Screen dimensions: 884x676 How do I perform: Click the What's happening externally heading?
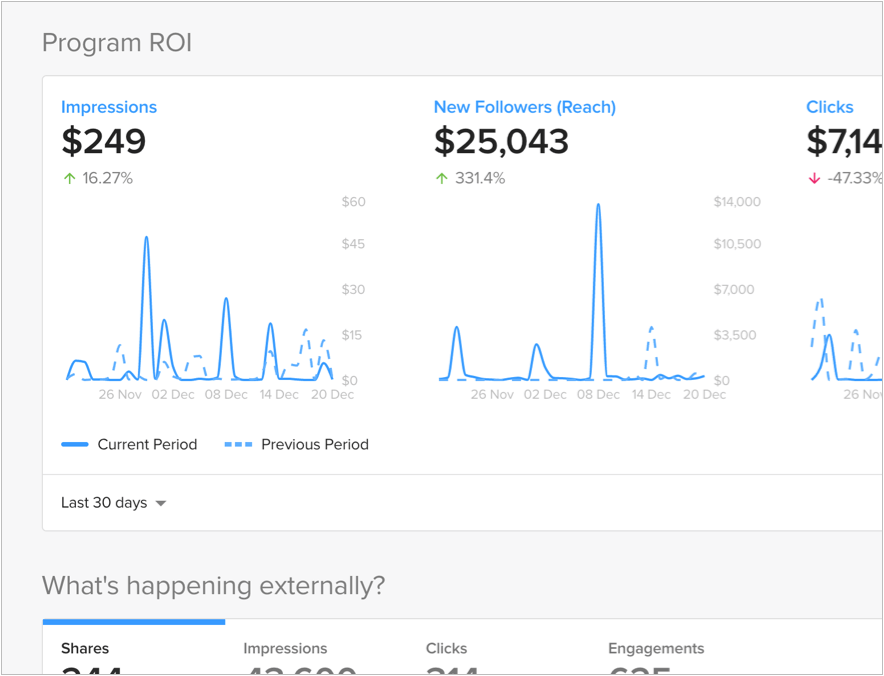click(x=213, y=586)
